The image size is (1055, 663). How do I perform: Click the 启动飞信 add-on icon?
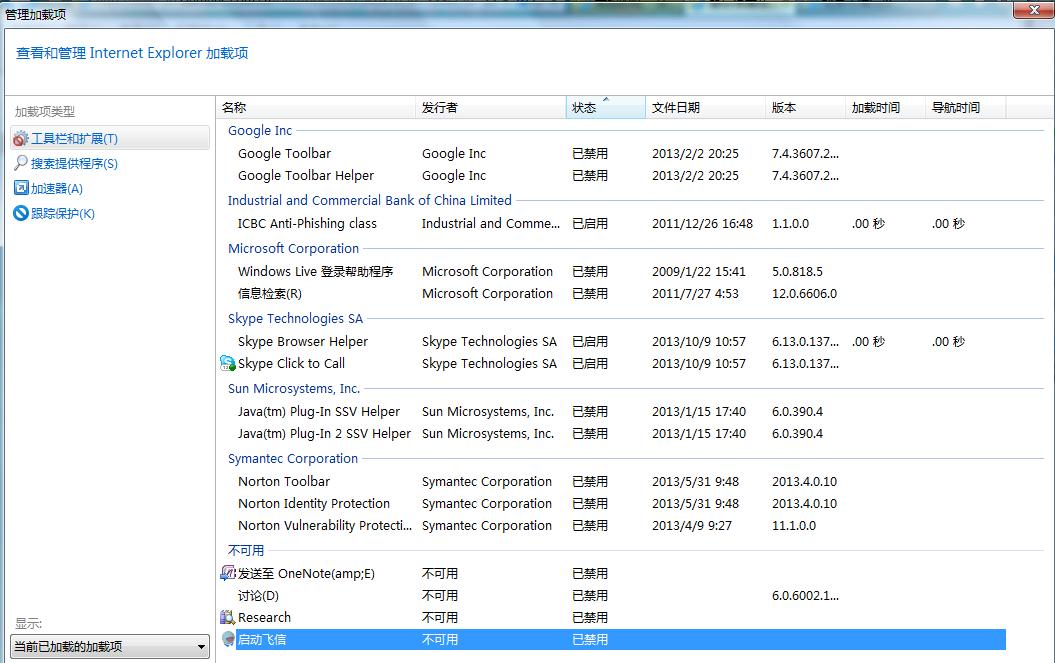[228, 639]
